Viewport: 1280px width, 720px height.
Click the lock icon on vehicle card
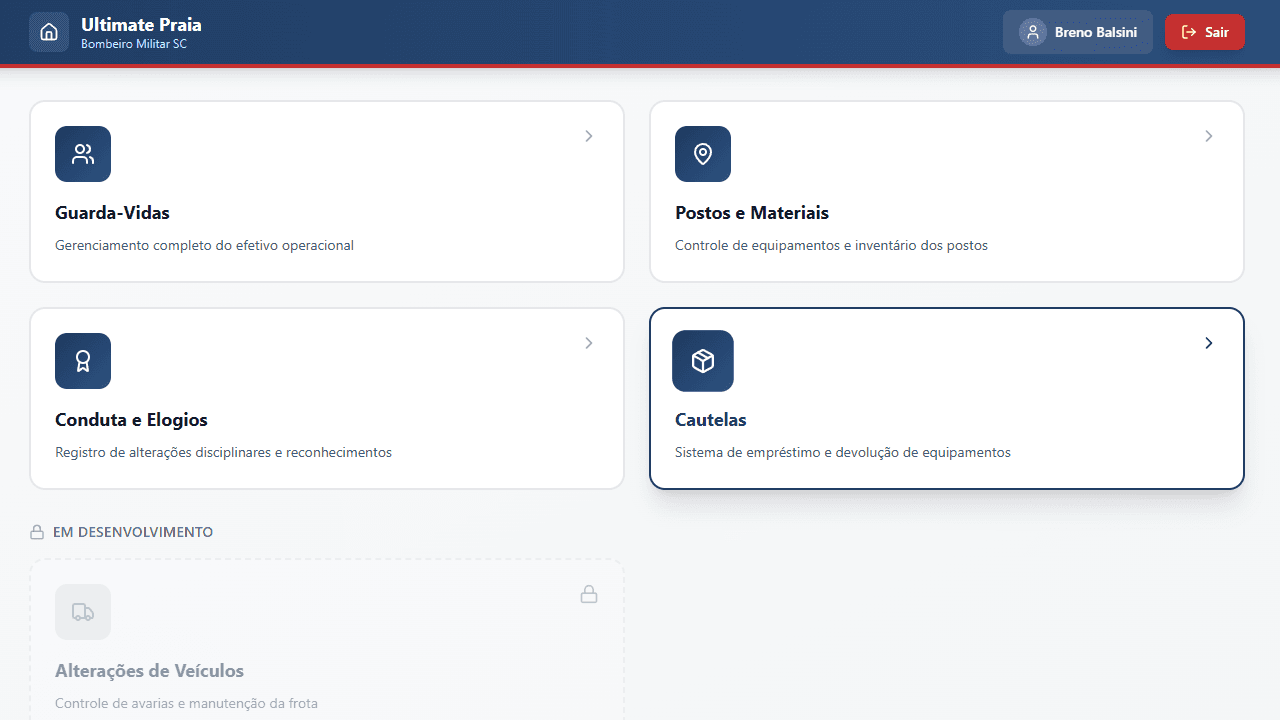click(x=589, y=594)
